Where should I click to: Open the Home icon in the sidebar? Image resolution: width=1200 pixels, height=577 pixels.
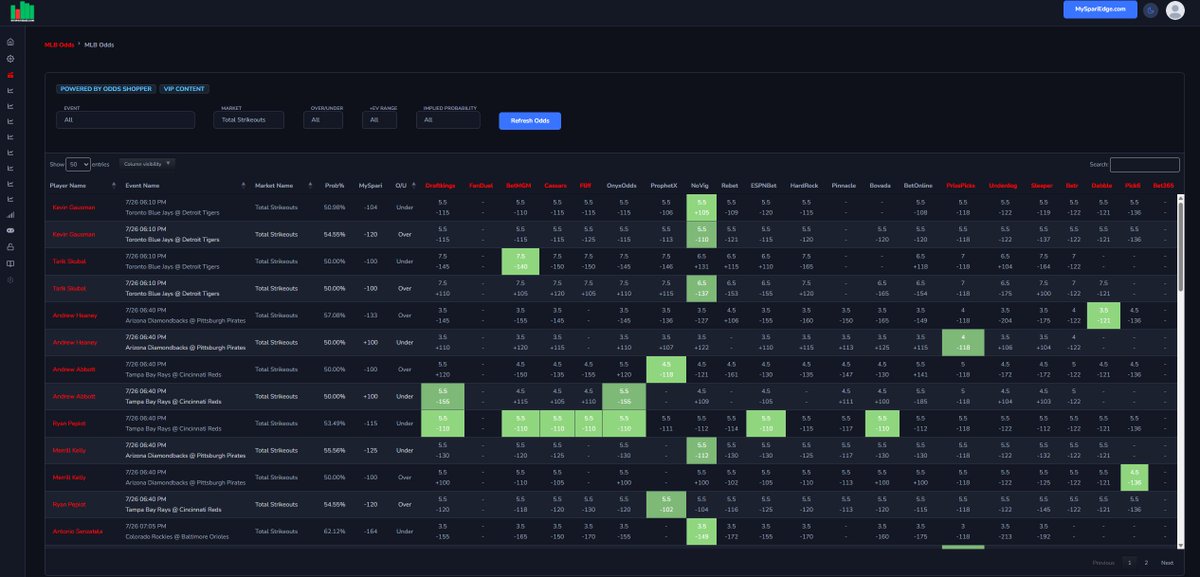click(10, 42)
